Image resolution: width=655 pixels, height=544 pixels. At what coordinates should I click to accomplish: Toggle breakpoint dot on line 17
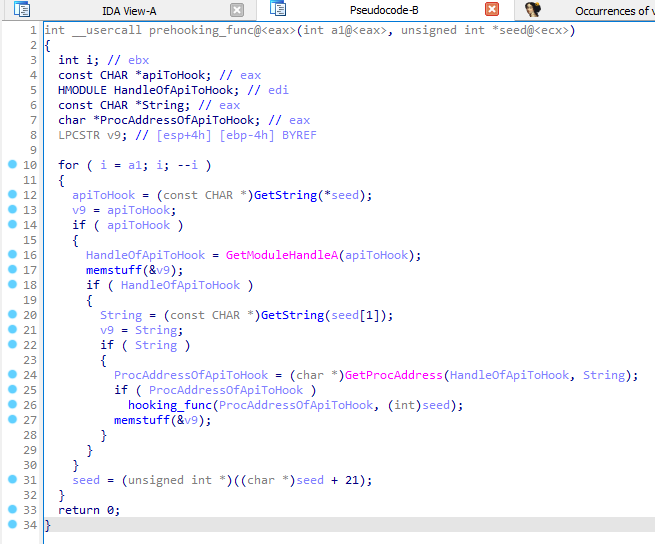pos(13,269)
